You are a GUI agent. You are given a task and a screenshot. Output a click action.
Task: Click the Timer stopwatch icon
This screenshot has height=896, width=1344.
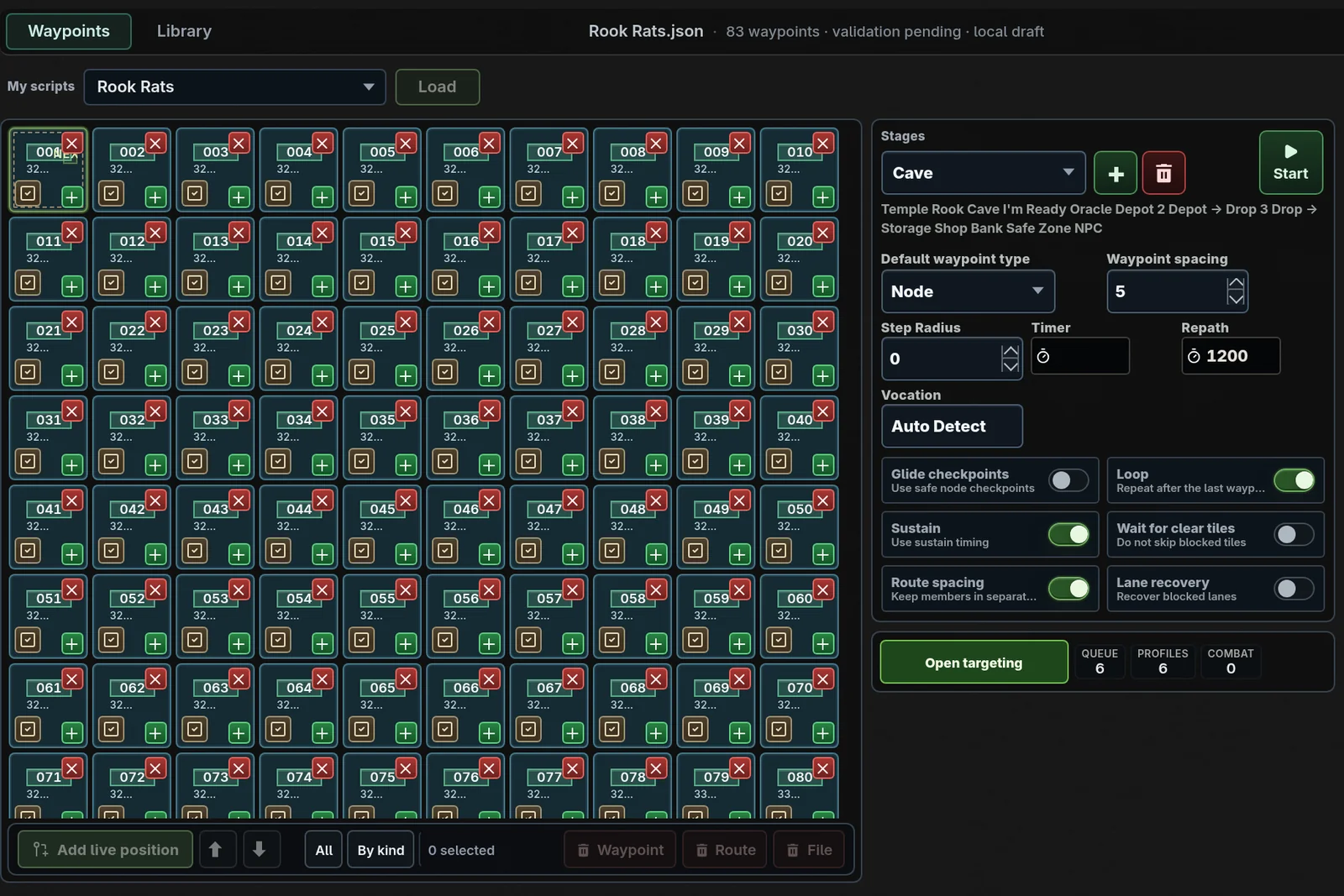click(1043, 357)
